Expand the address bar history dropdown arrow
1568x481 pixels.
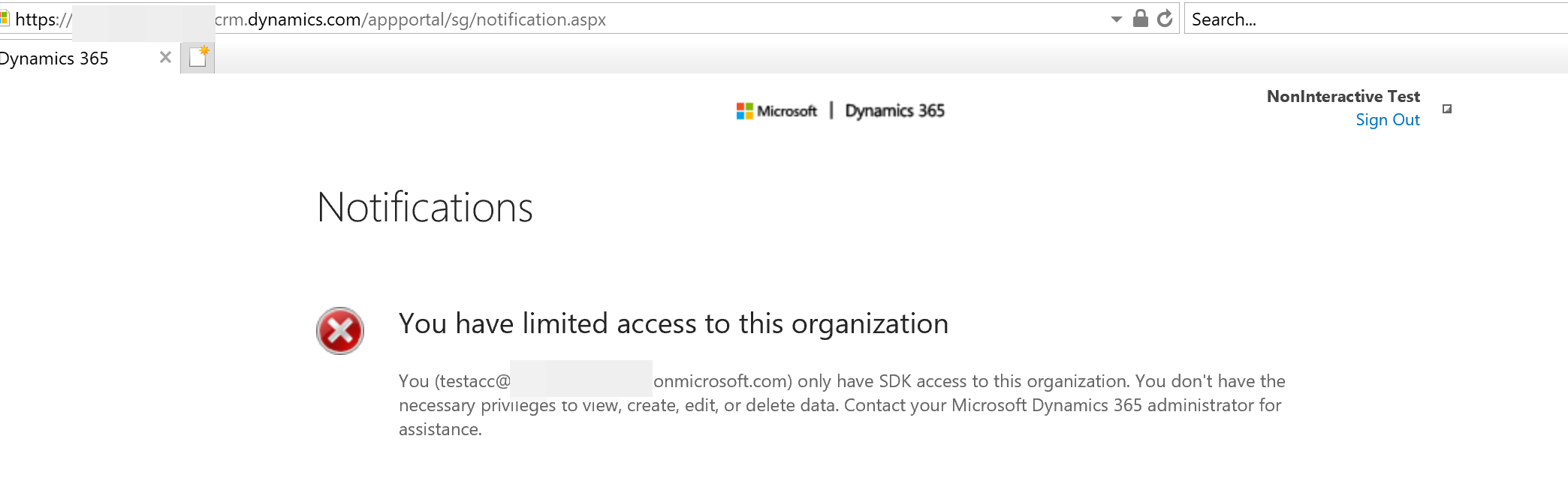(x=1117, y=20)
